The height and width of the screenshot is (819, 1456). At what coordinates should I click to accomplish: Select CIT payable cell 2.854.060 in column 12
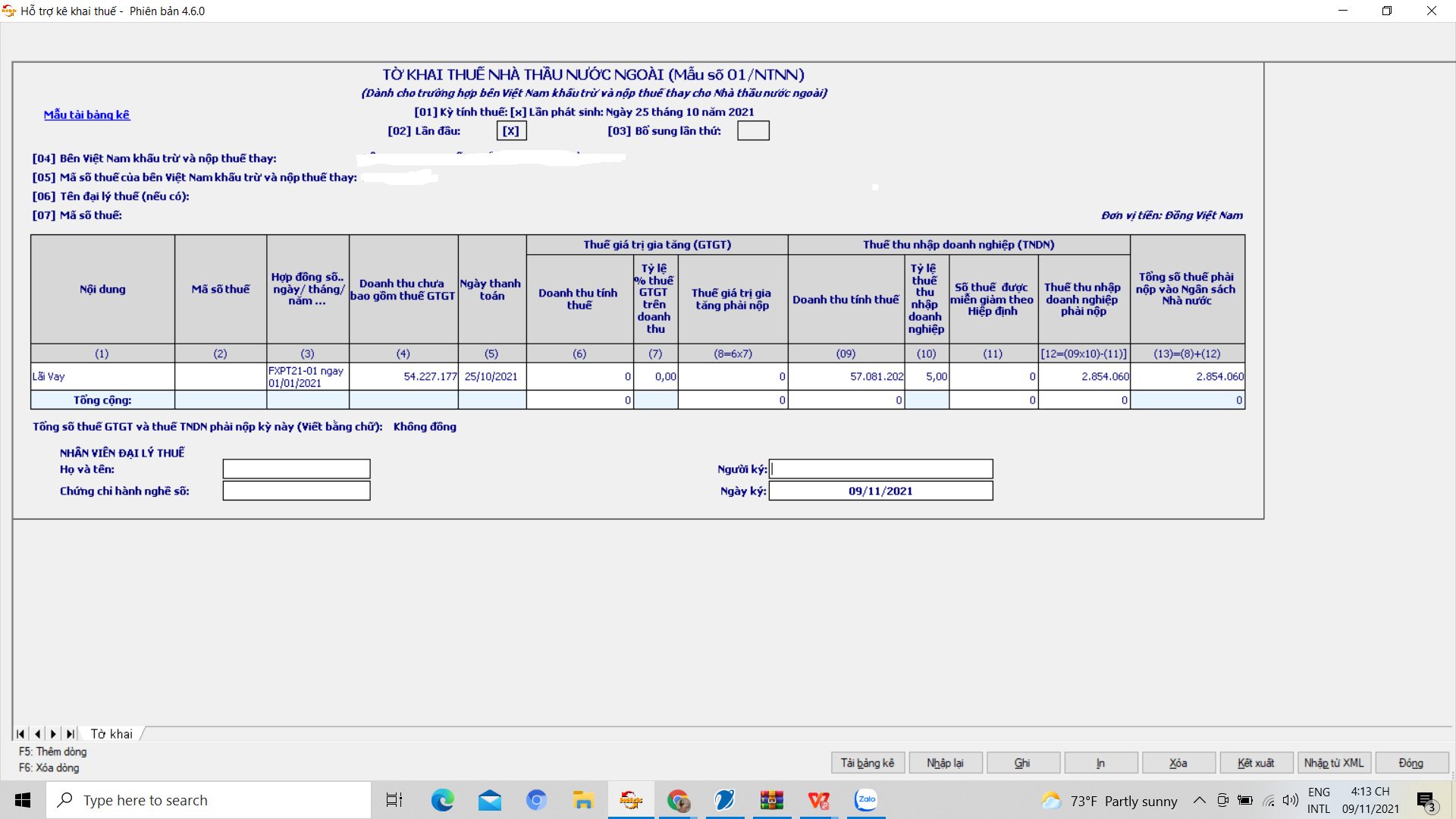pyautogui.click(x=1084, y=376)
